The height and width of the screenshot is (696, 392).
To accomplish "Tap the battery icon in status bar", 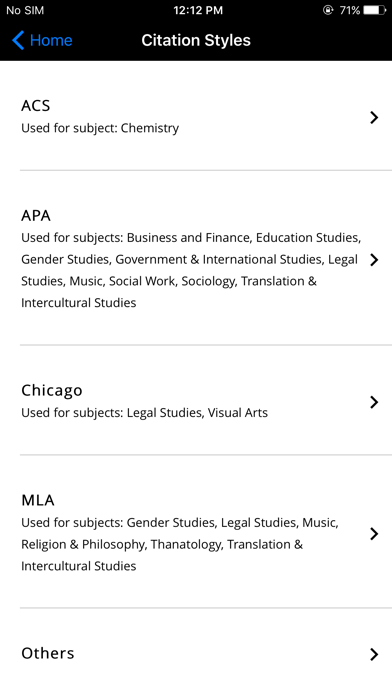I will pos(375,10).
